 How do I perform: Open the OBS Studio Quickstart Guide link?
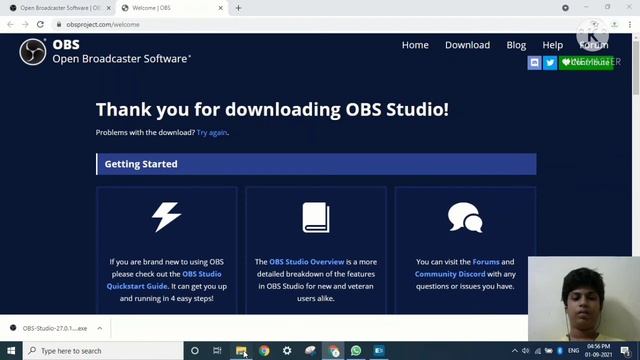164,280
